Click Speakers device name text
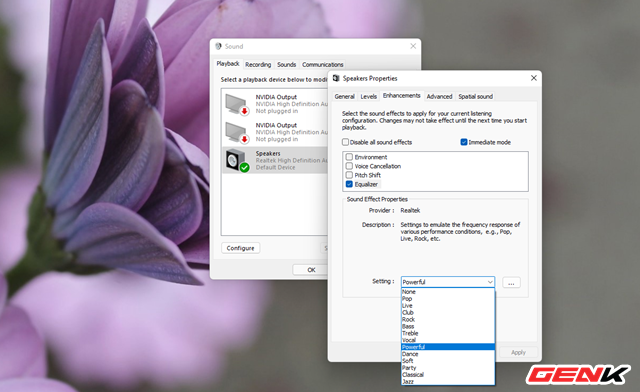Screen dimensions: 640x392 pyautogui.click(x=268, y=153)
